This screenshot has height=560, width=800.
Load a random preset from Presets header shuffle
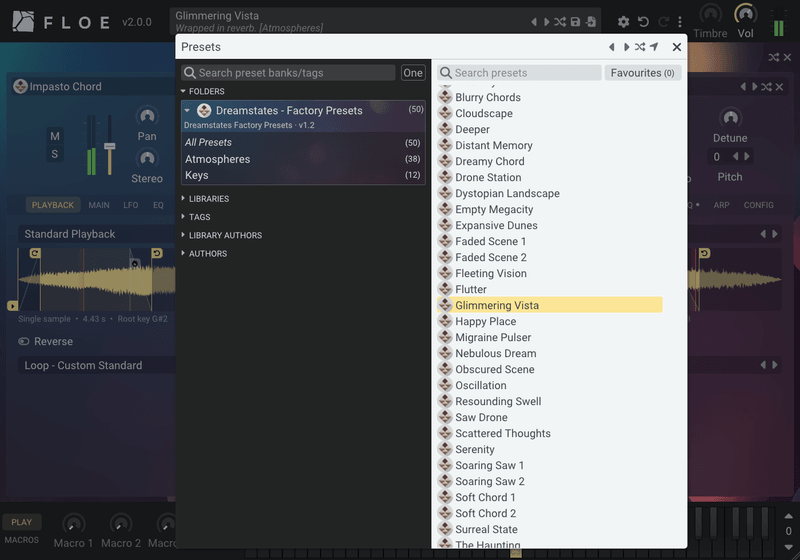[x=640, y=47]
